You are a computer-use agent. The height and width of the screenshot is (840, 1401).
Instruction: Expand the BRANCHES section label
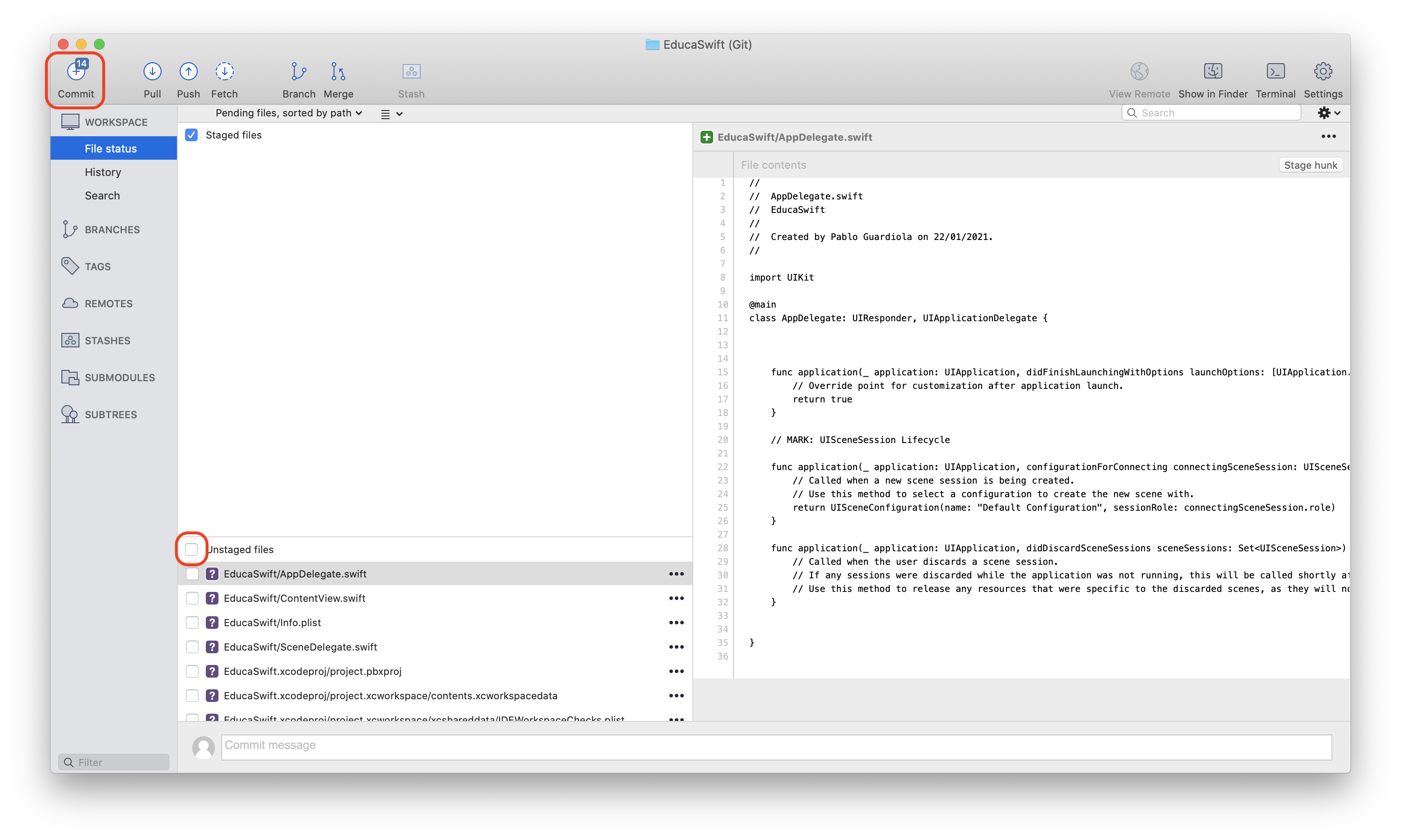112,229
